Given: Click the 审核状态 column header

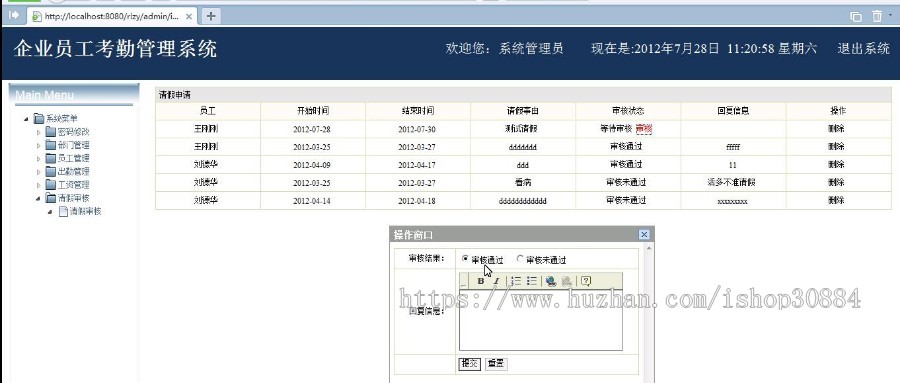Looking at the screenshot, I should pos(628,111).
